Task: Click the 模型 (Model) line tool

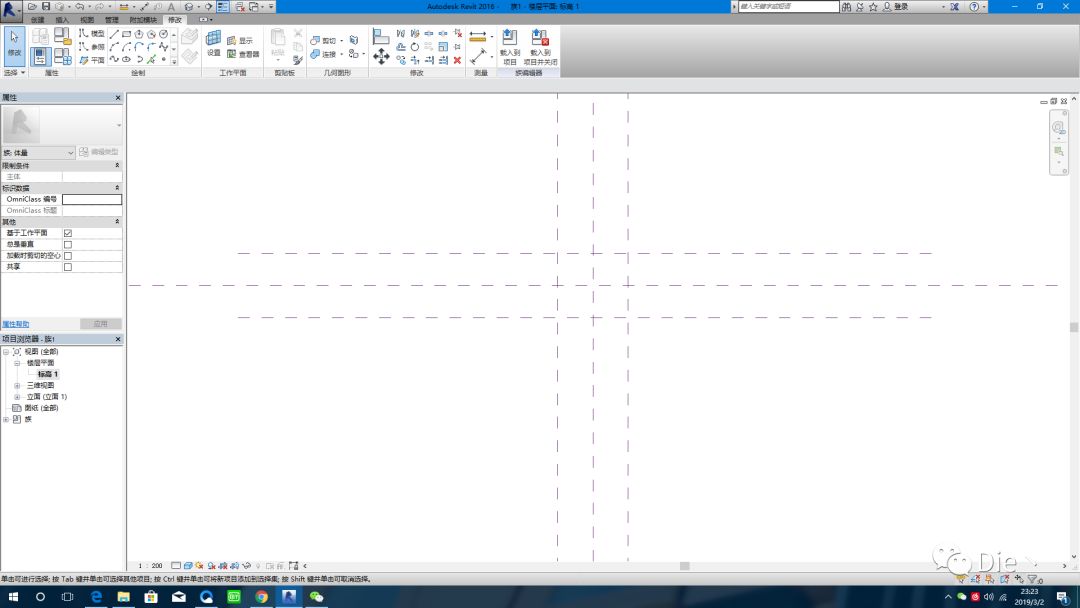Action: point(91,34)
